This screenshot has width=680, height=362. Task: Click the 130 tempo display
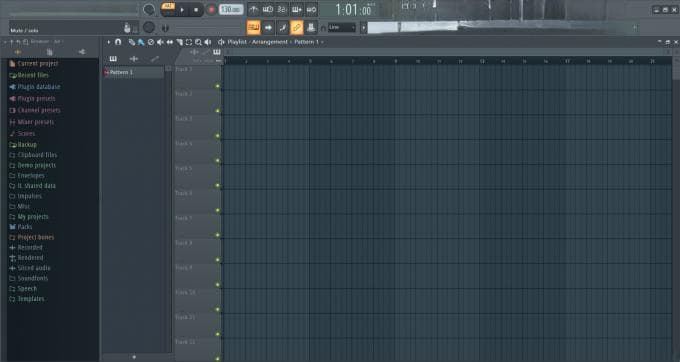point(231,9)
